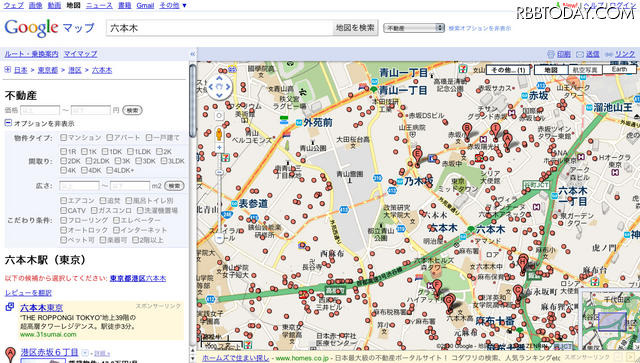Click the envelope send icon

pos(580,54)
